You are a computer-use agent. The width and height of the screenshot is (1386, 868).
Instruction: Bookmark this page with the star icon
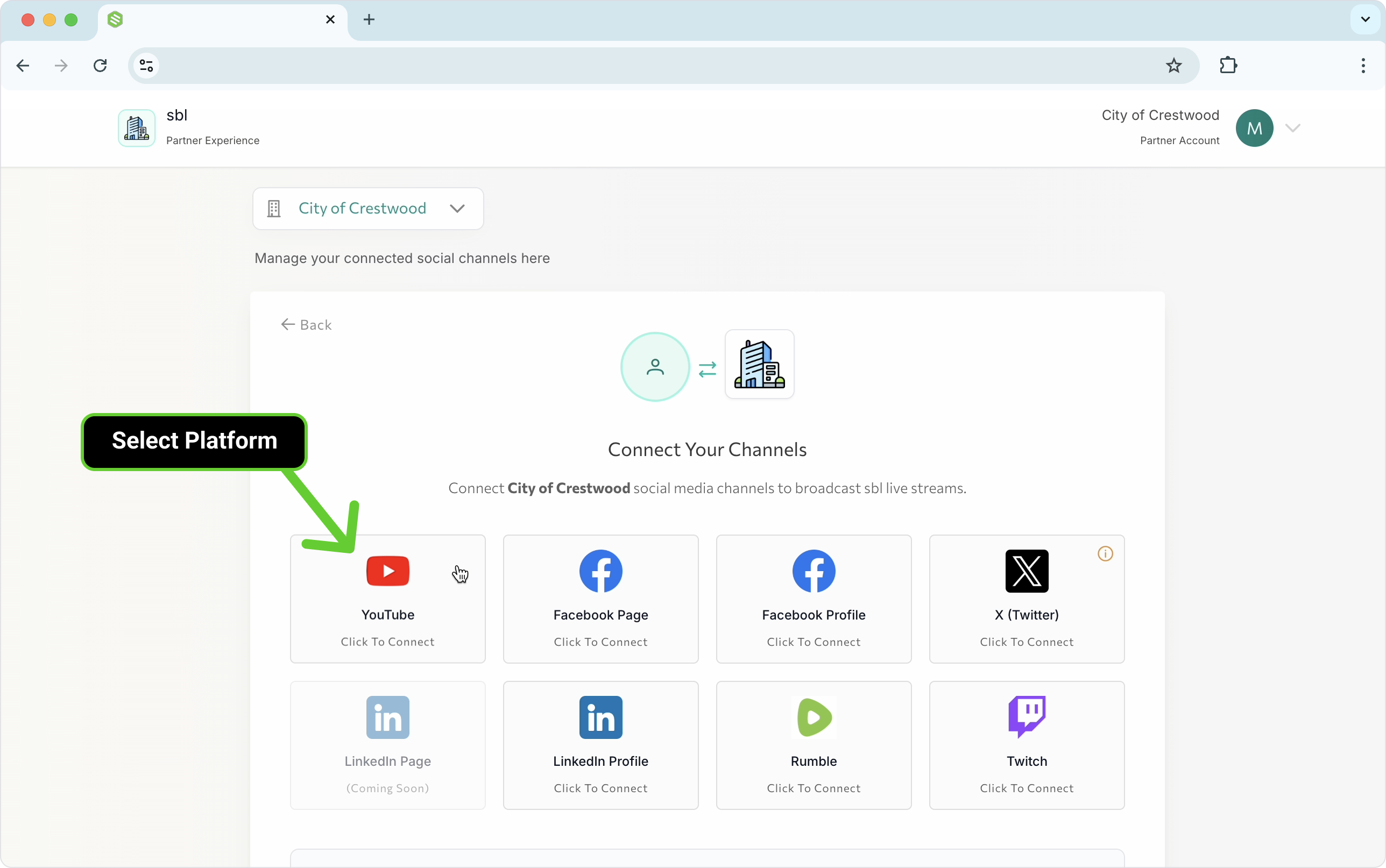pyautogui.click(x=1173, y=66)
